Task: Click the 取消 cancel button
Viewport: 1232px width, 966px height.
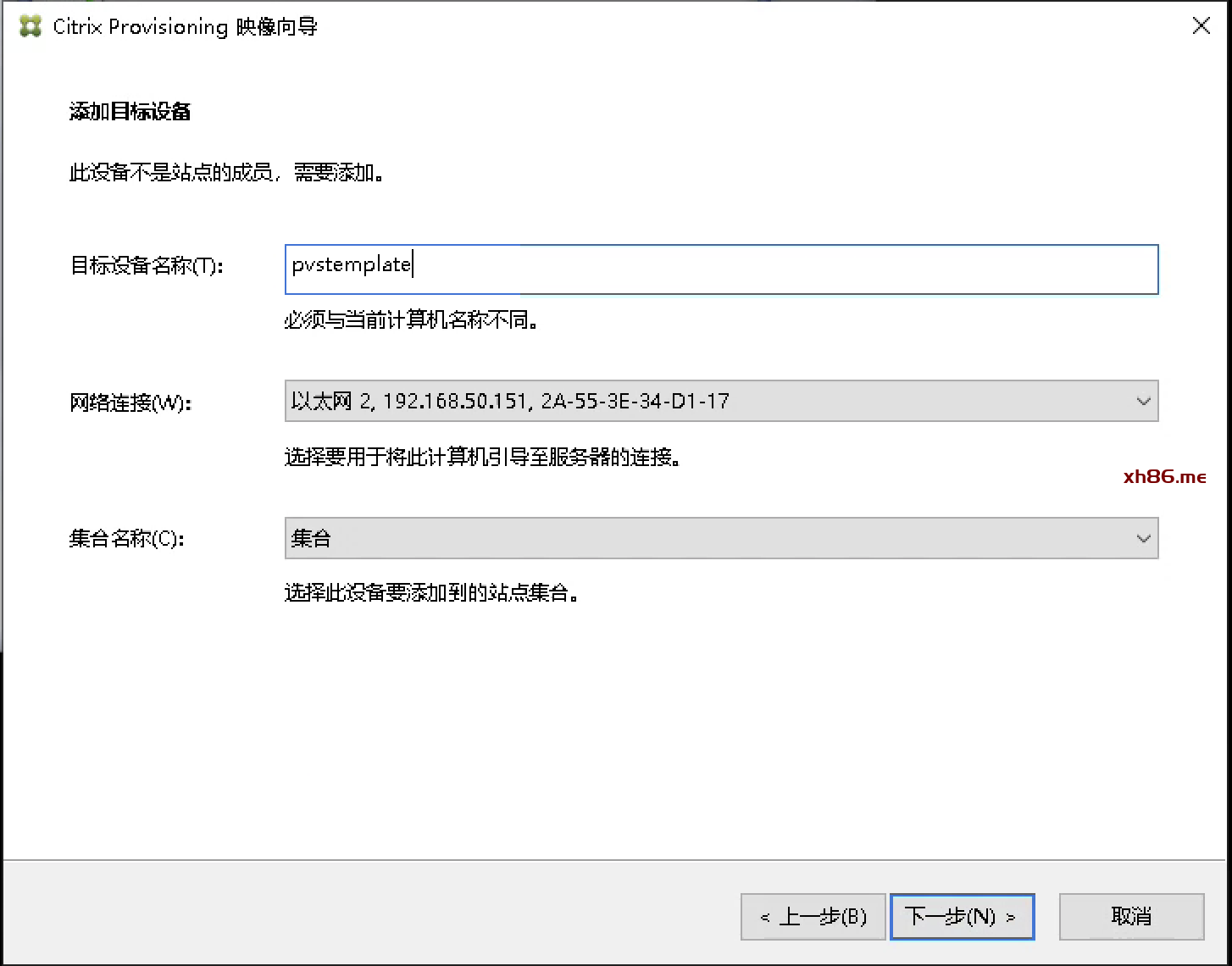Action: (x=1132, y=917)
